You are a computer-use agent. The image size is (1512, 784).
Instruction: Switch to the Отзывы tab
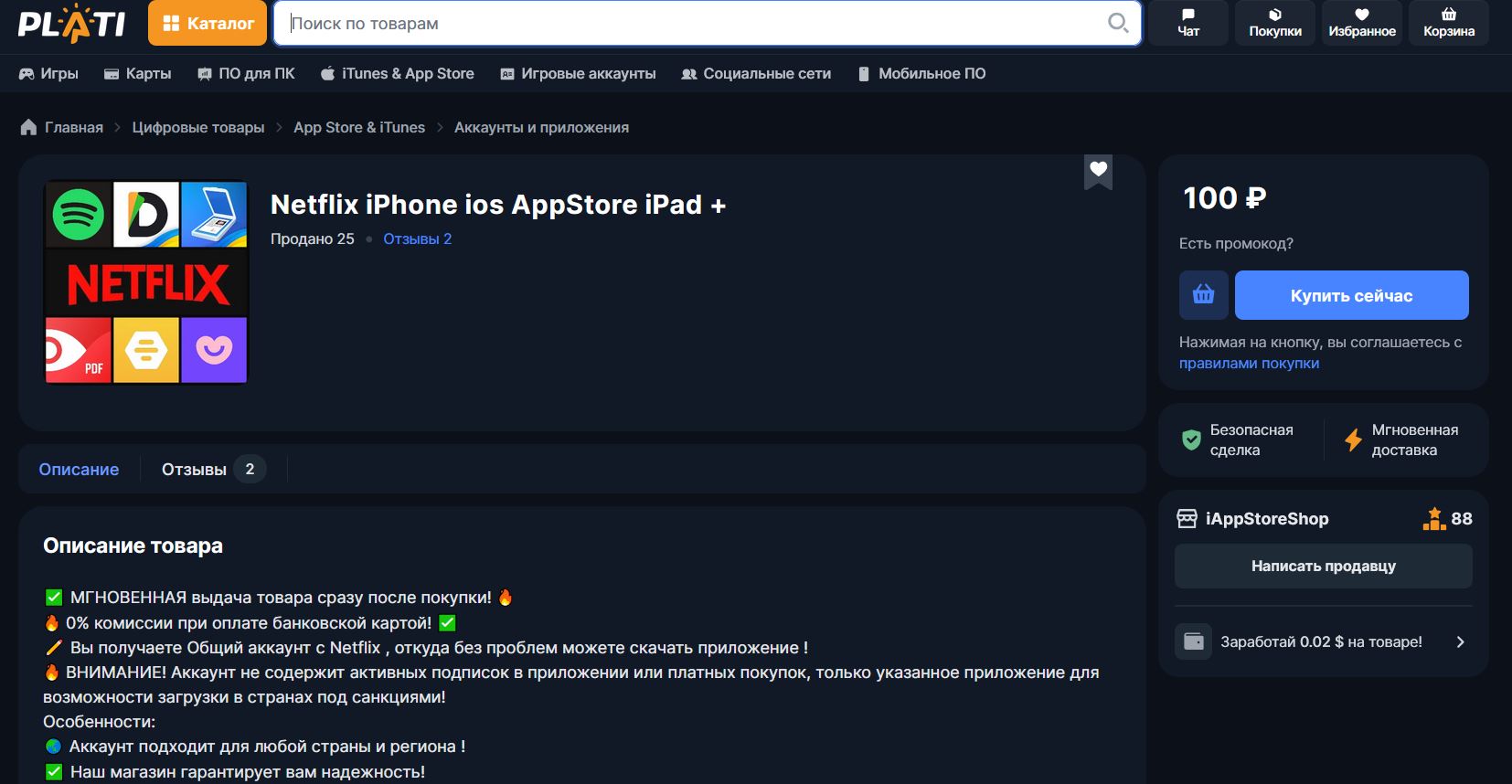click(214, 469)
